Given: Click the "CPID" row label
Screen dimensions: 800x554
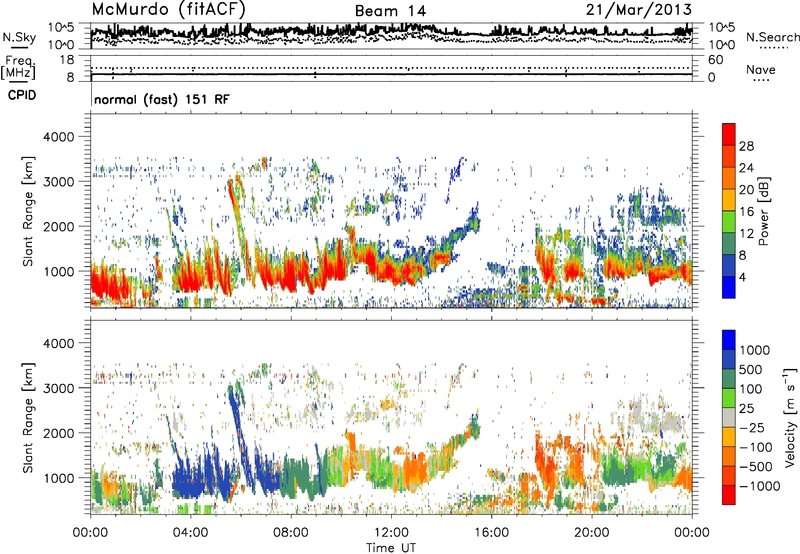Looking at the screenshot, I should (x=22, y=95).
